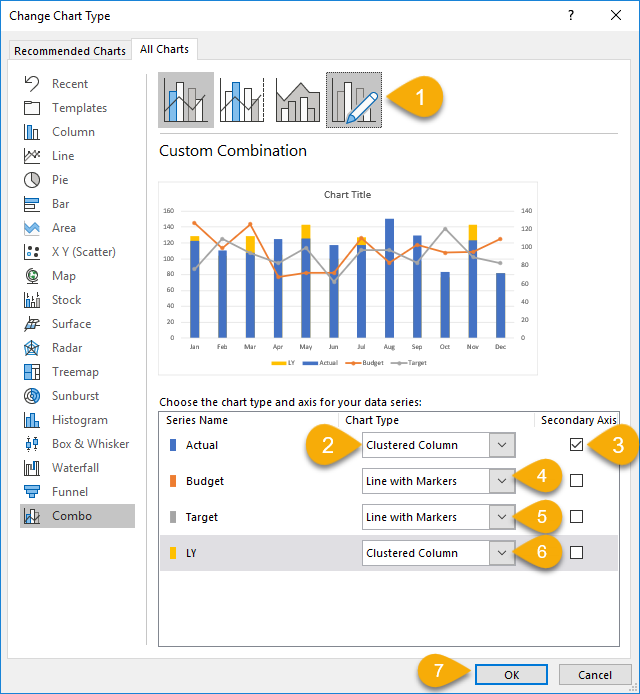The width and height of the screenshot is (640, 694).
Task: Select the Custom Combination chart icon
Action: point(354,100)
